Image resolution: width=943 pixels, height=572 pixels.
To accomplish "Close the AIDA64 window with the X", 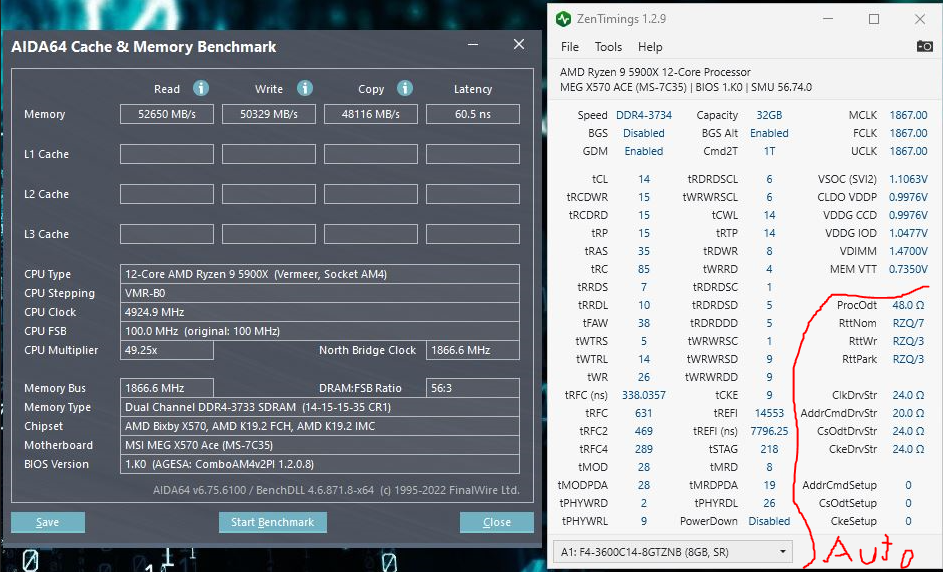I will [x=519, y=45].
